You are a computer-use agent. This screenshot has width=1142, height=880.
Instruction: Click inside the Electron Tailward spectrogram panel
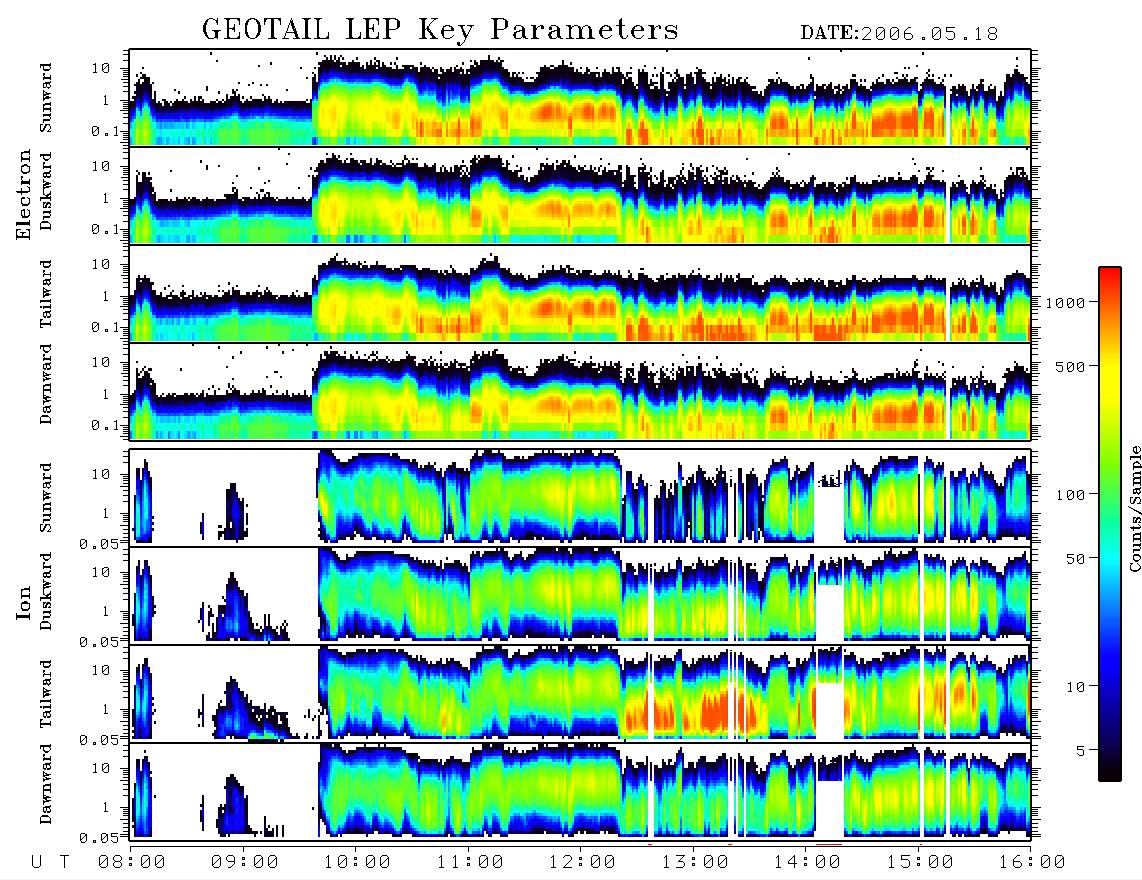click(580, 294)
